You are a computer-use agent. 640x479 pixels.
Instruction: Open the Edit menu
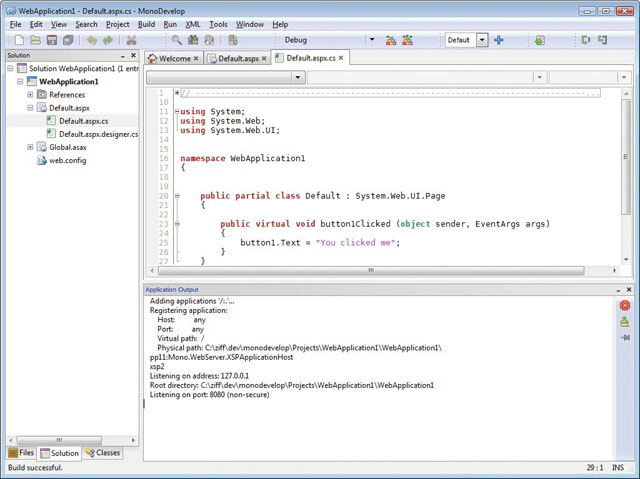[x=36, y=24]
